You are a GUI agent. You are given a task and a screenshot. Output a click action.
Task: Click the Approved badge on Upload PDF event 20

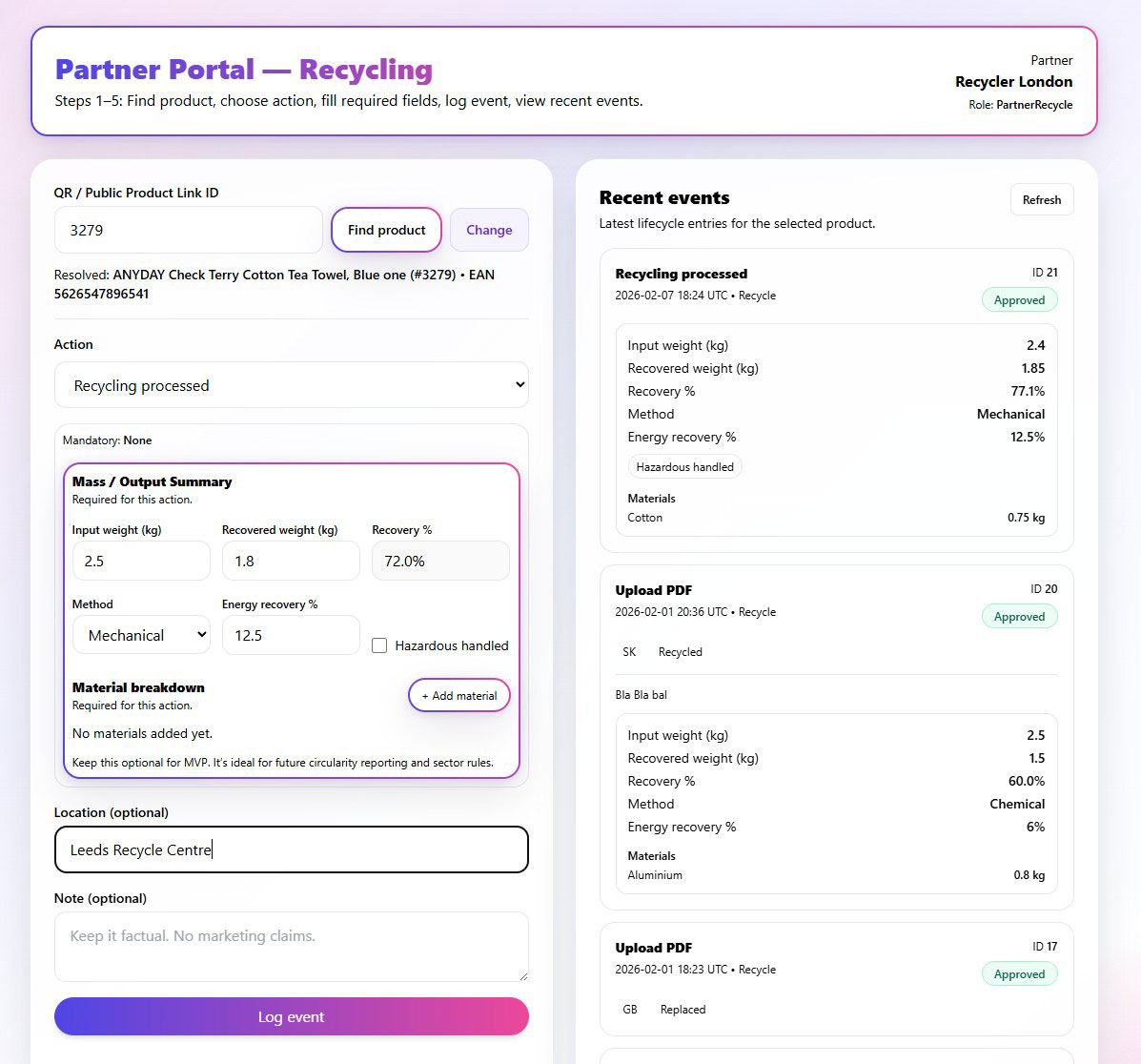click(1019, 616)
